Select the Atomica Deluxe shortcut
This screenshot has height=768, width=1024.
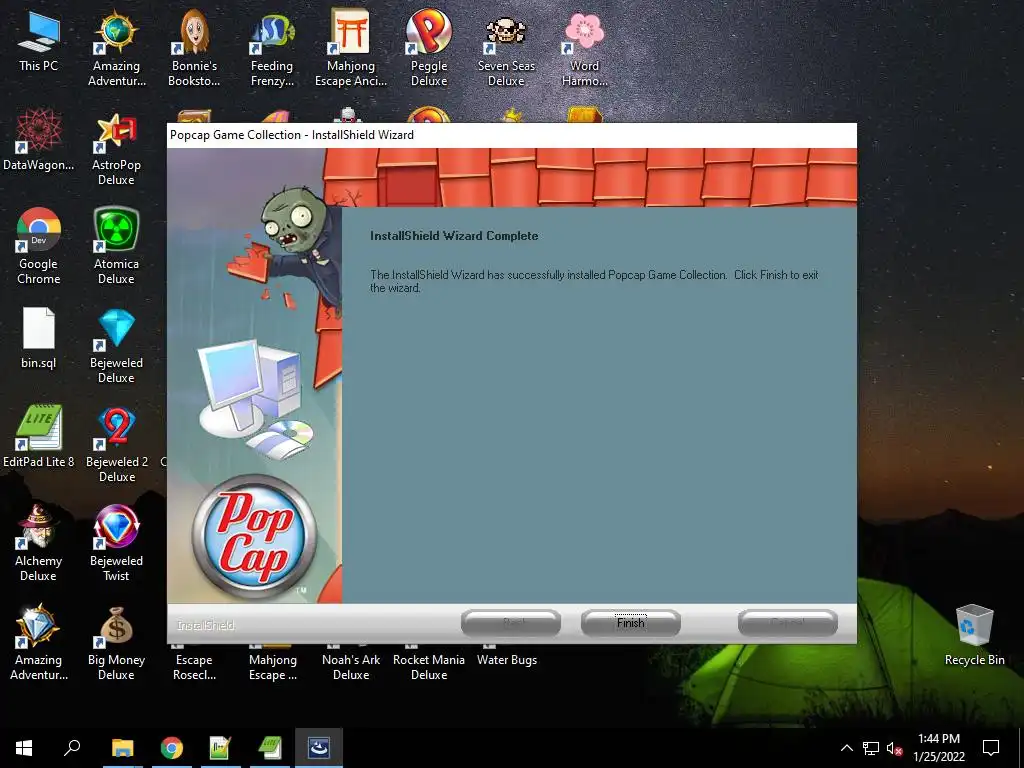coord(116,246)
